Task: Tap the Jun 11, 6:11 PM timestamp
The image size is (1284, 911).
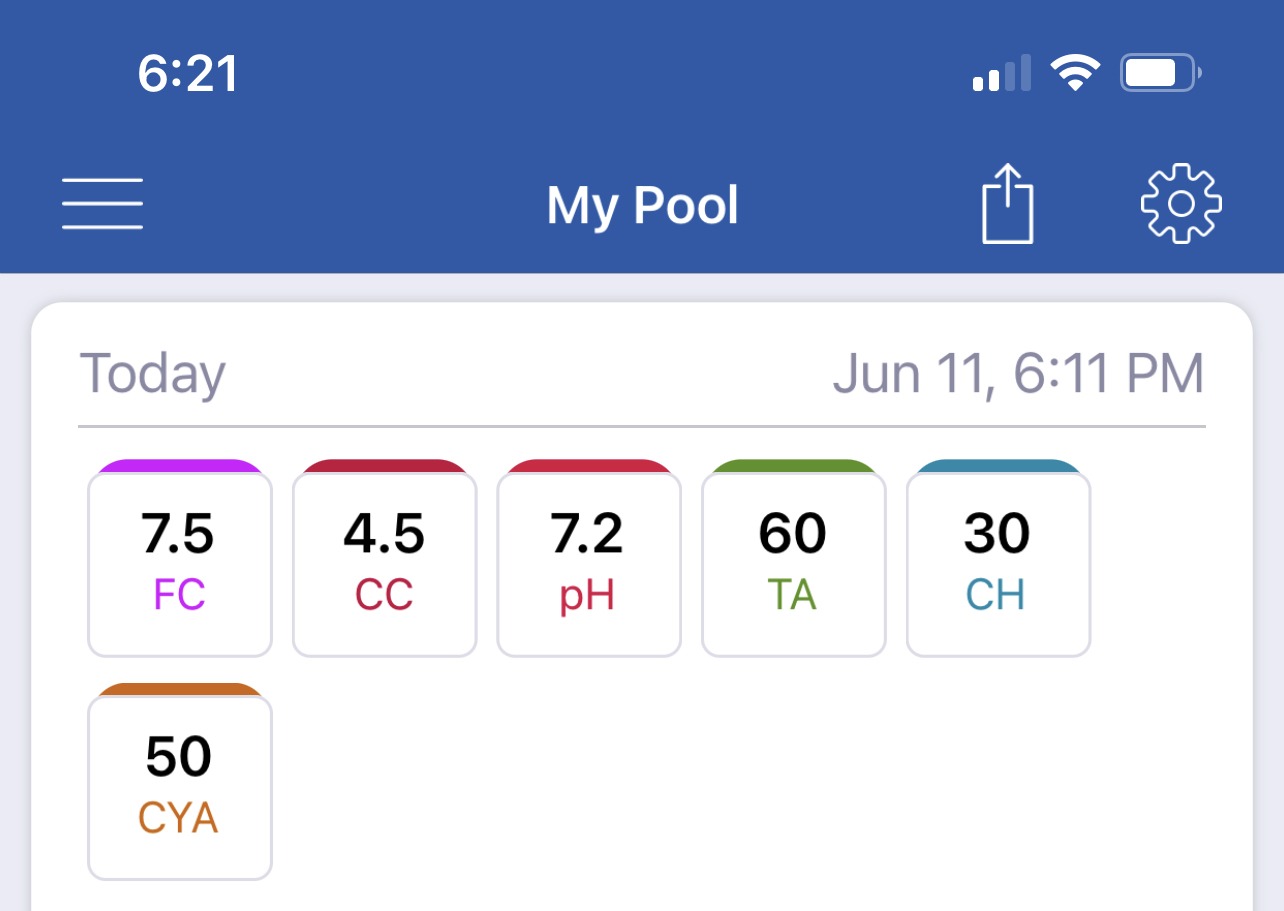Action: point(1018,374)
